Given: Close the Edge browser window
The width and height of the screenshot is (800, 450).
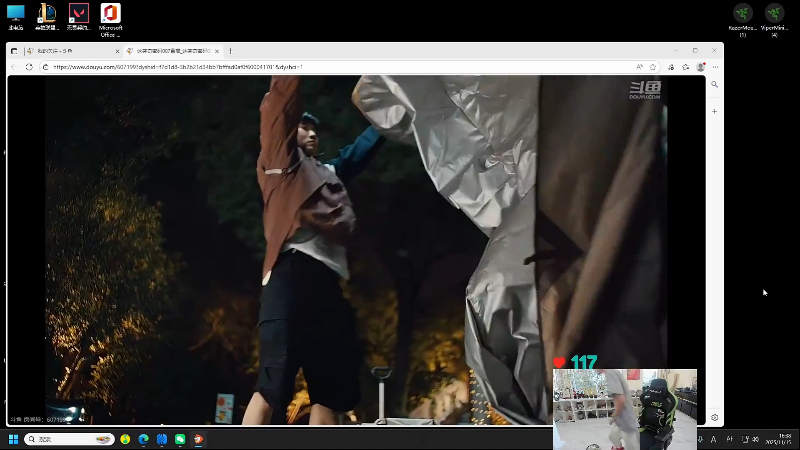Looking at the screenshot, I should pyautogui.click(x=714, y=51).
